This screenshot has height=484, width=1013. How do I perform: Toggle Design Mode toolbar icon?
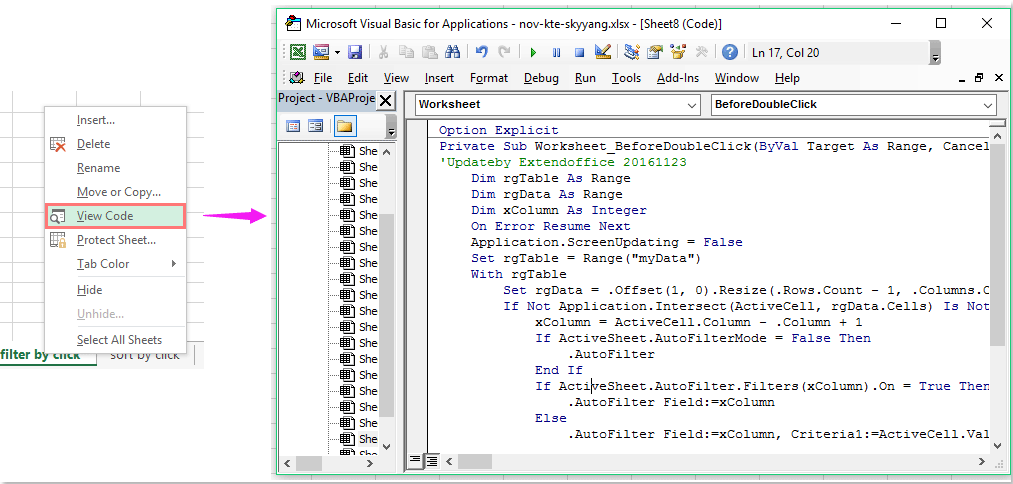[x=603, y=52]
